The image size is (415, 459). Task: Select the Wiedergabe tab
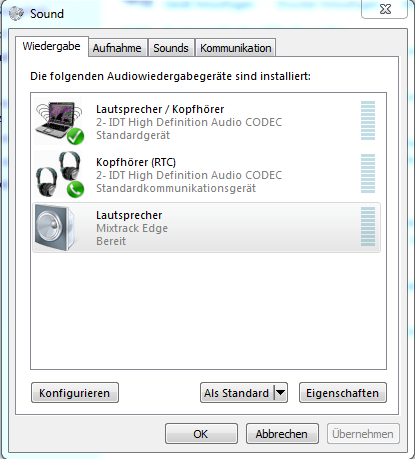tap(52, 46)
